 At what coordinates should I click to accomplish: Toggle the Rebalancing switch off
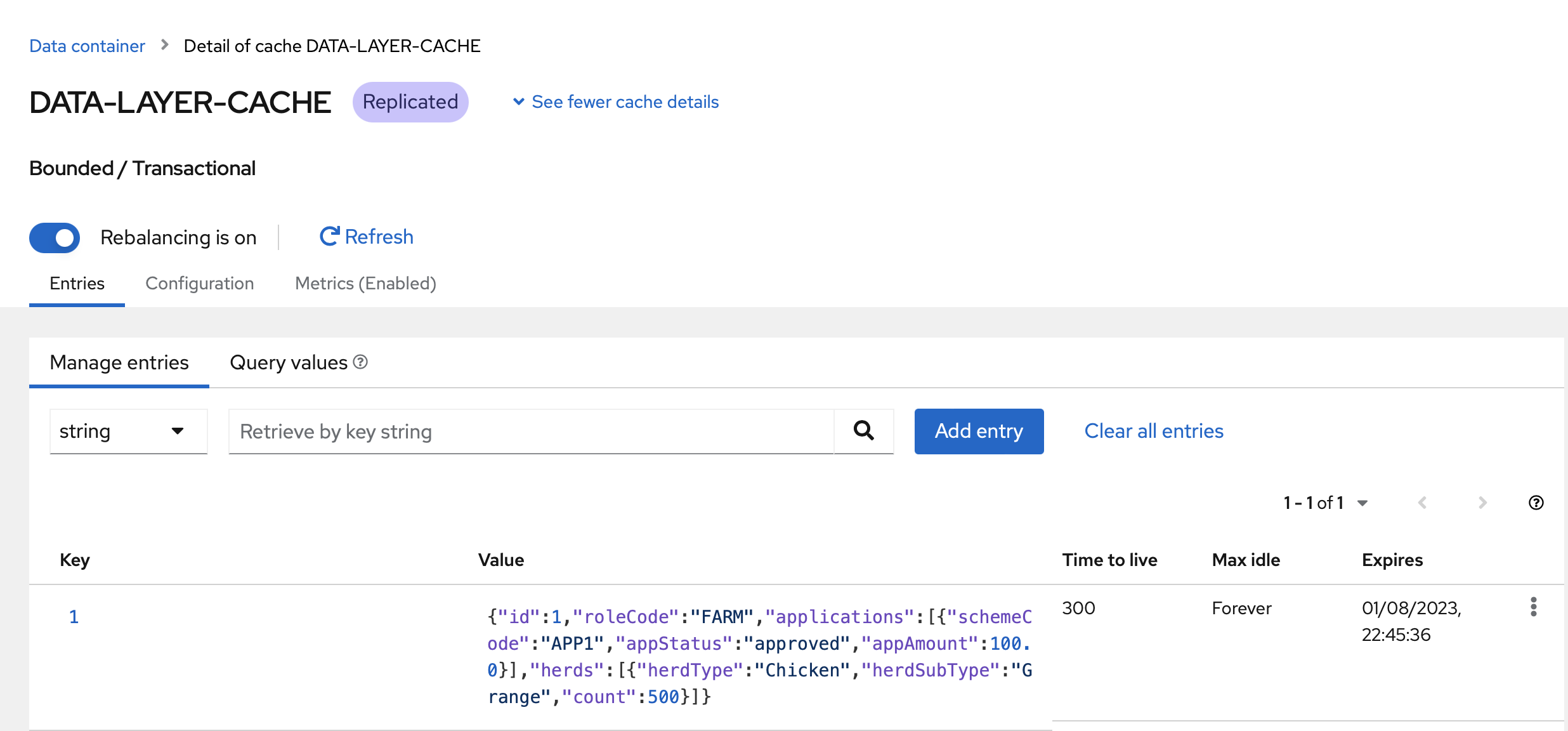click(55, 237)
